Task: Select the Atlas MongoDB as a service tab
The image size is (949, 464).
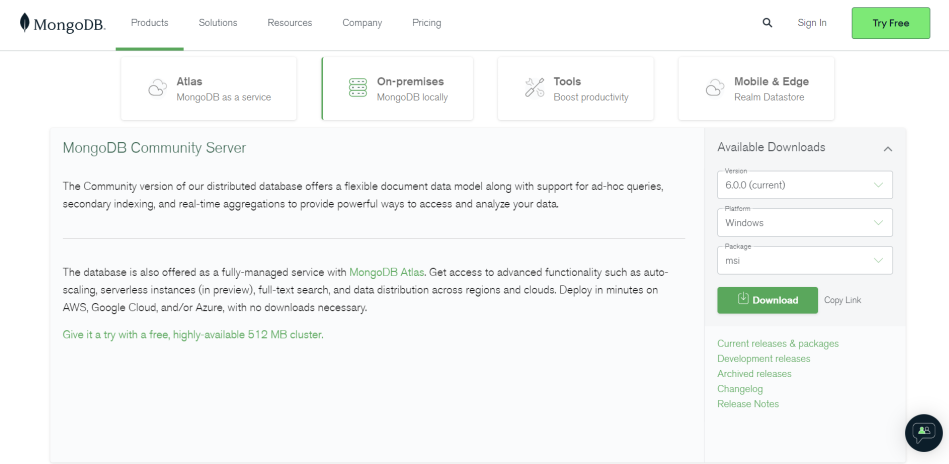Action: click(x=209, y=88)
